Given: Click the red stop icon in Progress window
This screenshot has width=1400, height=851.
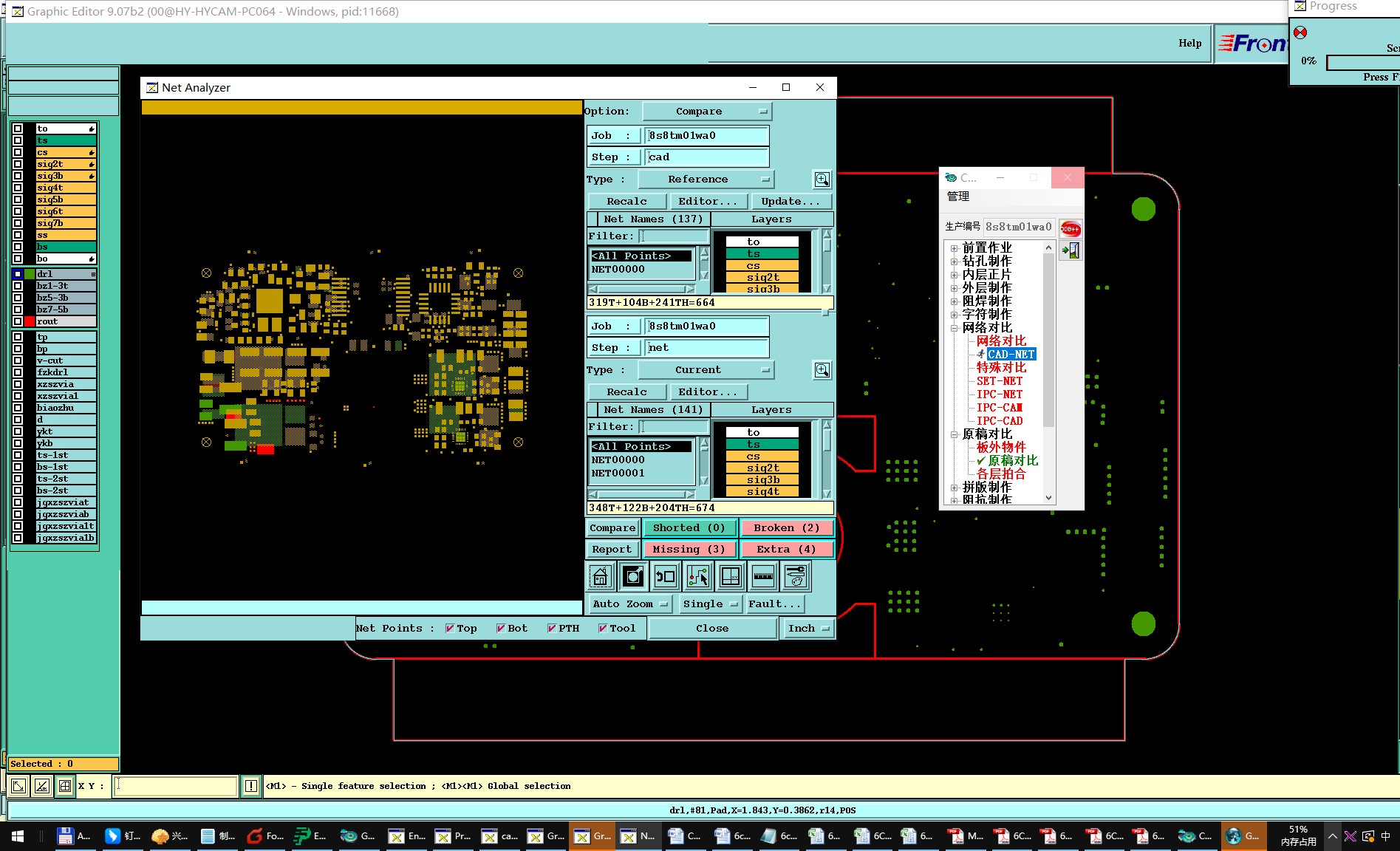Looking at the screenshot, I should click(1300, 33).
